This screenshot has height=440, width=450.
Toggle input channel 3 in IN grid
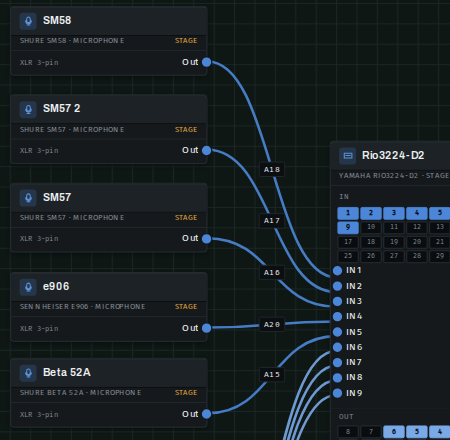point(394,213)
